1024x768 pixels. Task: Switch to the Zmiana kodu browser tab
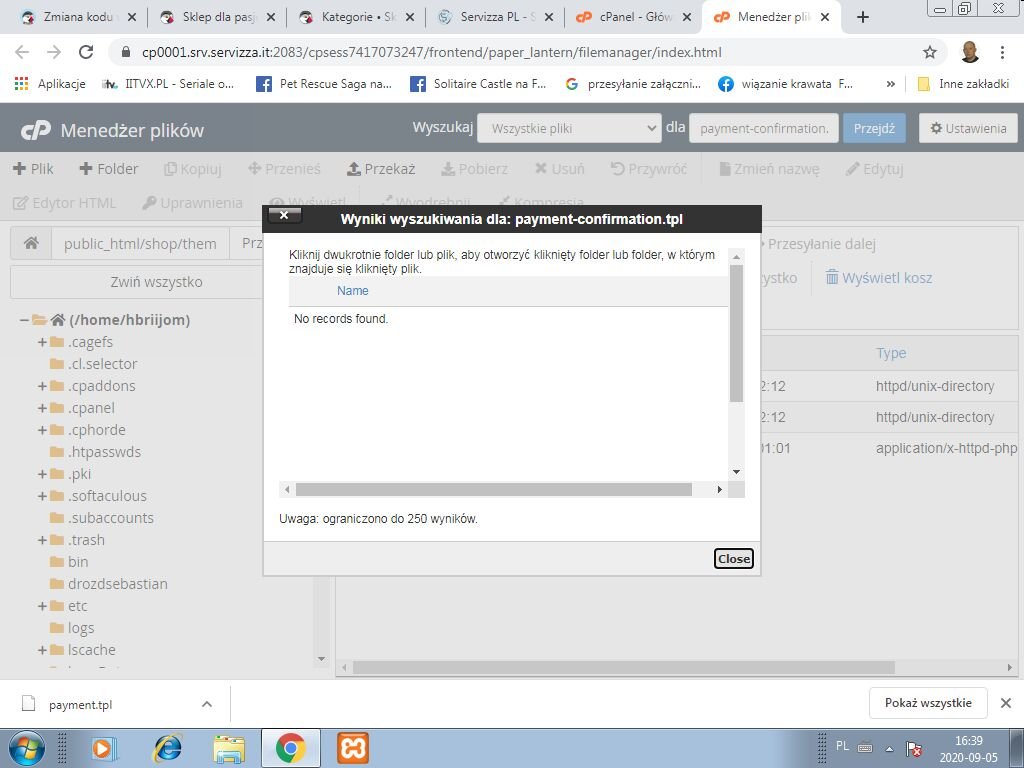tap(77, 17)
